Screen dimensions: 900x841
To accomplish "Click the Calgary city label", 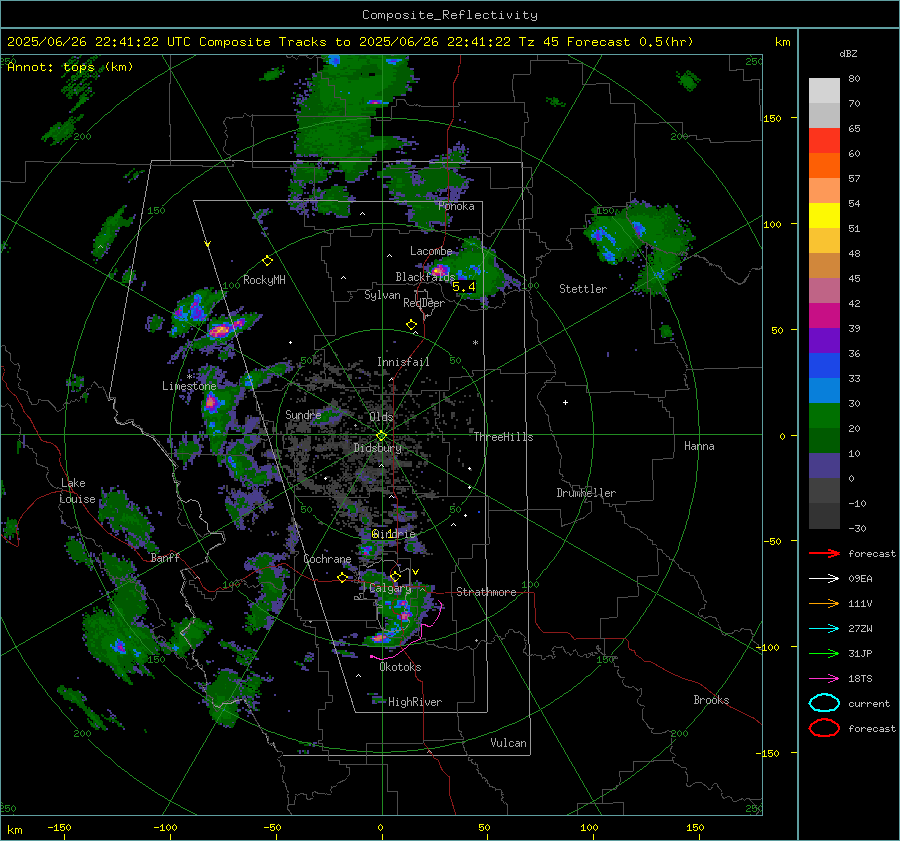I will tap(390, 588).
